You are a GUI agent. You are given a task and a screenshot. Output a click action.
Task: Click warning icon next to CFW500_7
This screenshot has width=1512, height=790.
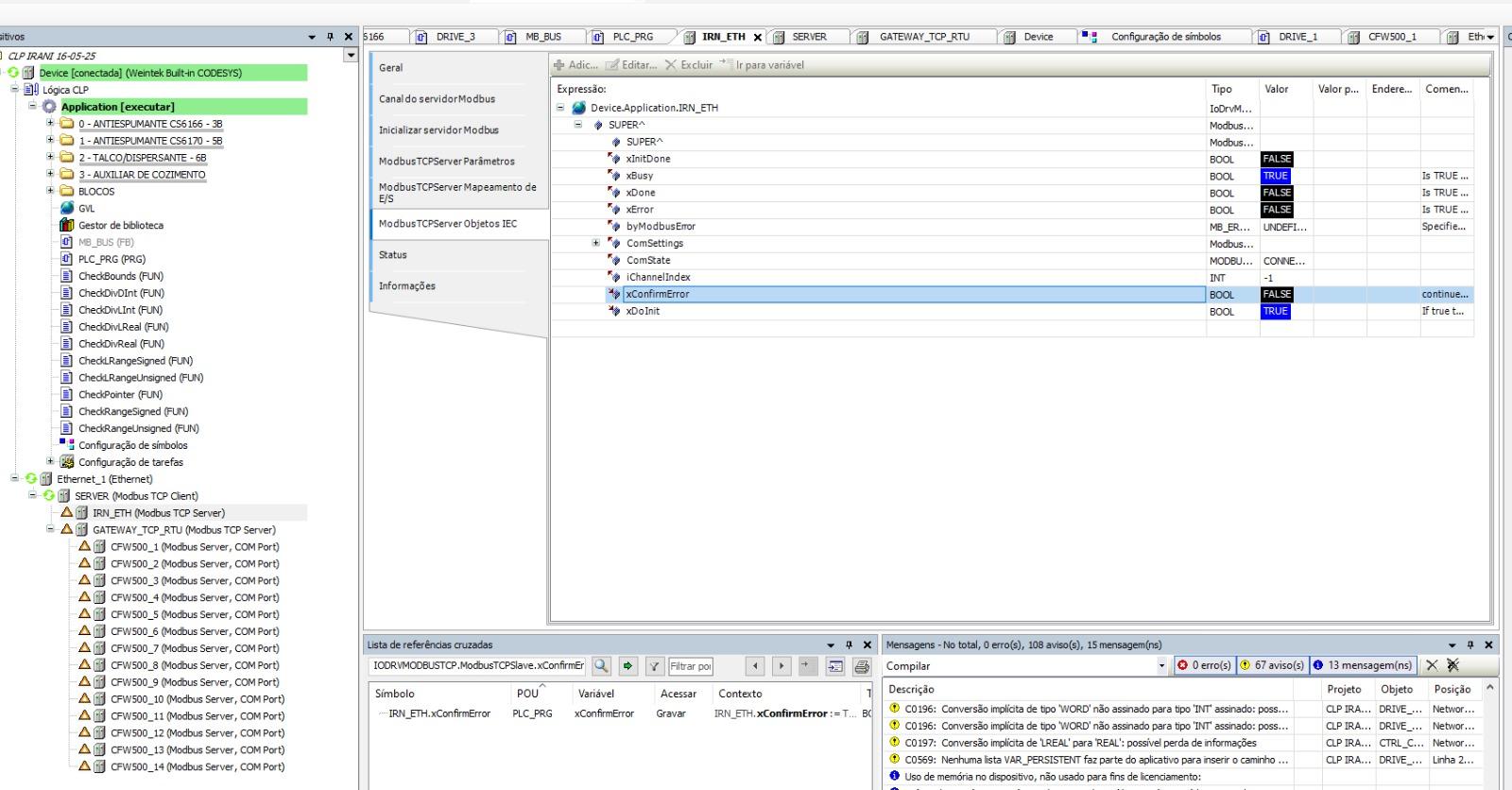click(85, 648)
